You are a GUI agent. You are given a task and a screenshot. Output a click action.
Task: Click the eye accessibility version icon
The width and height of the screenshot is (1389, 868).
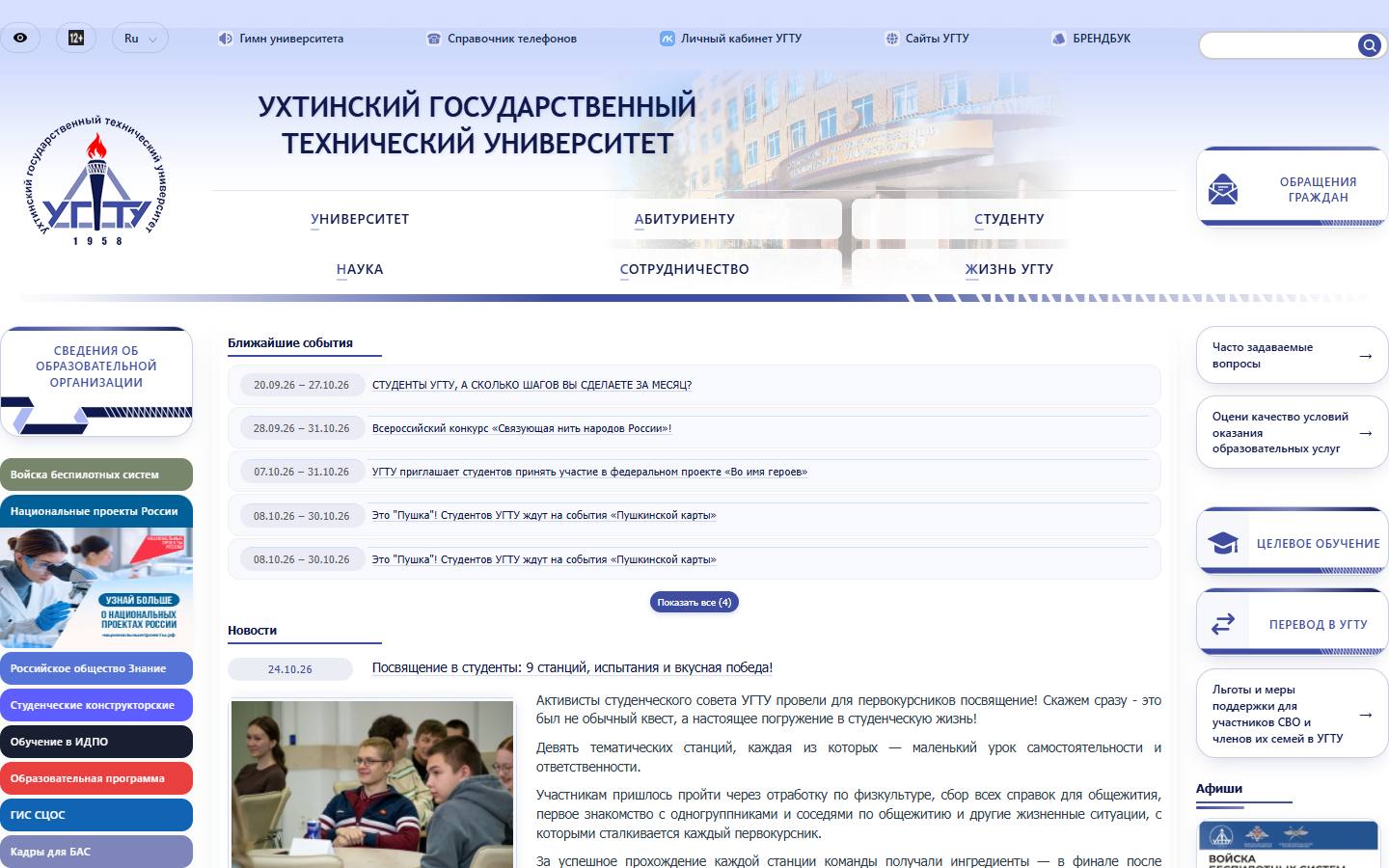(x=20, y=39)
